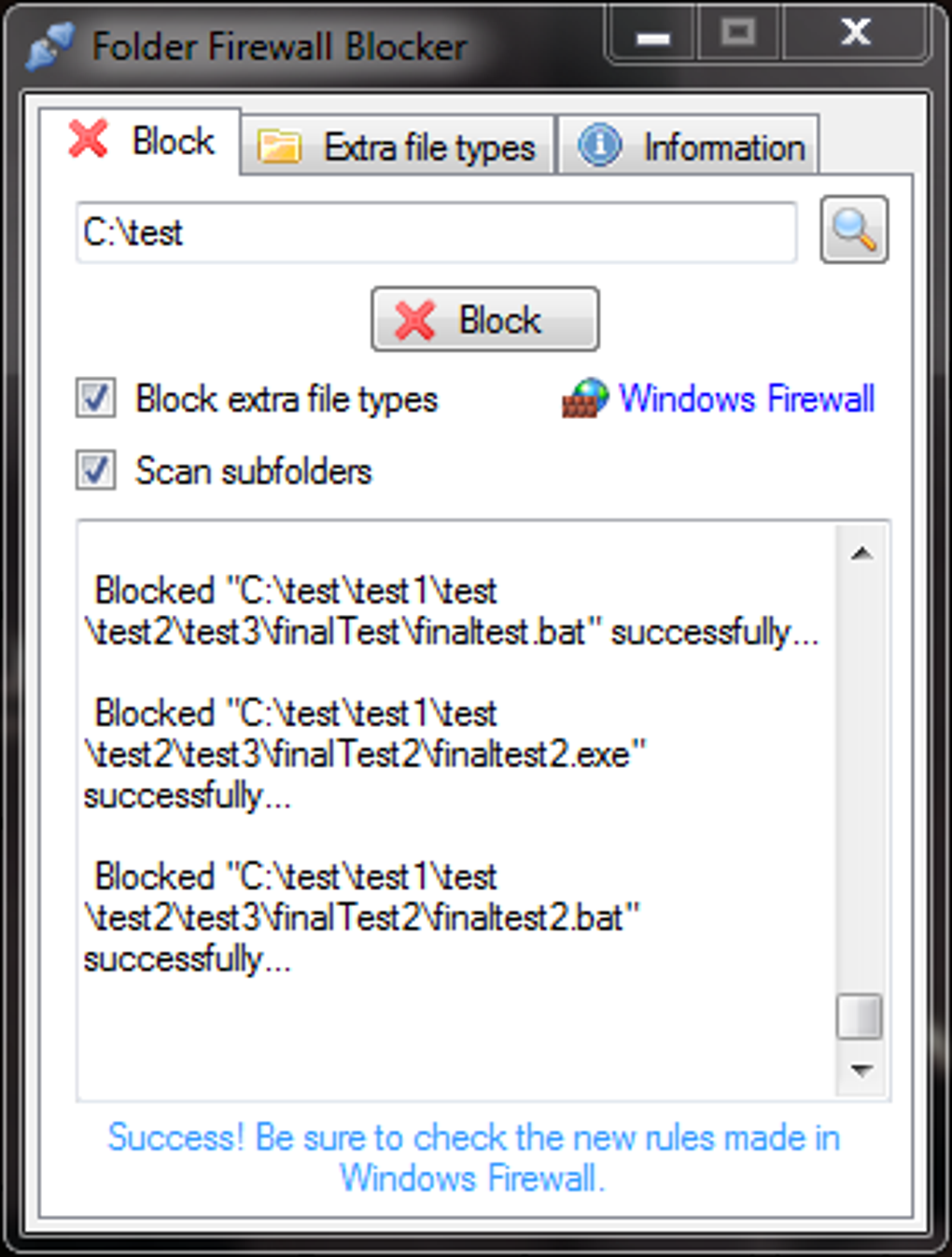
Task: Click the blue info icon on Information tab
Action: point(599,146)
